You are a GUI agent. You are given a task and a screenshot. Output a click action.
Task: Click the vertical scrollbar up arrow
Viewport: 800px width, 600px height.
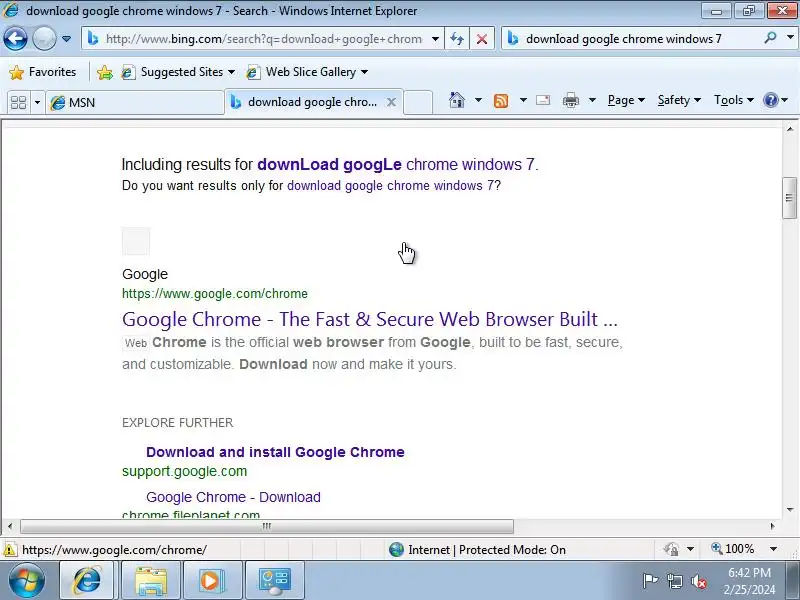(790, 129)
